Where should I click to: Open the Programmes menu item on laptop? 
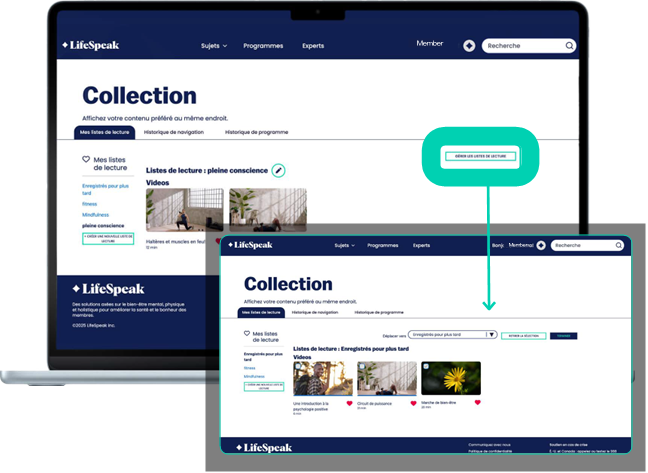point(263,45)
